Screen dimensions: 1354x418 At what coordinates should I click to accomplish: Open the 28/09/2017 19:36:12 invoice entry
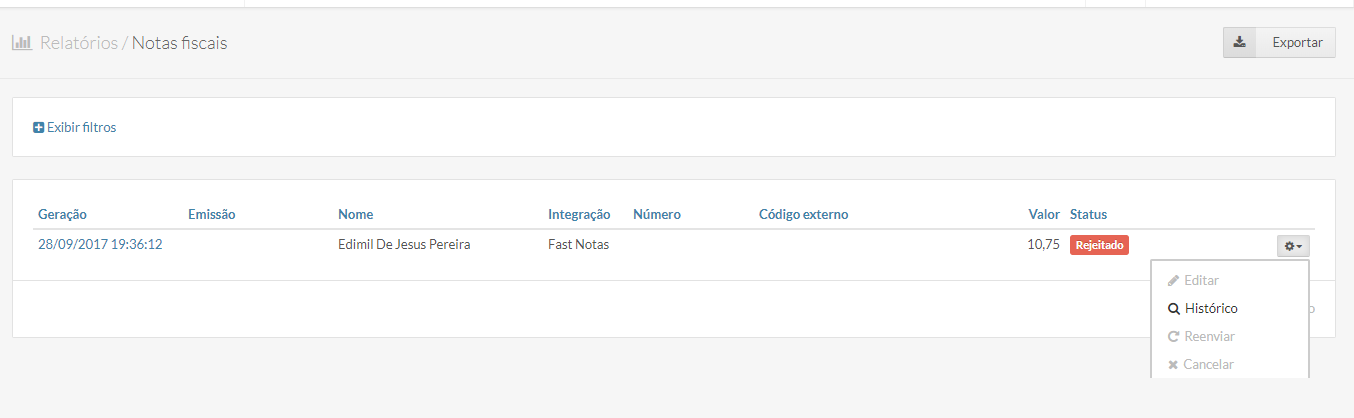click(x=100, y=245)
